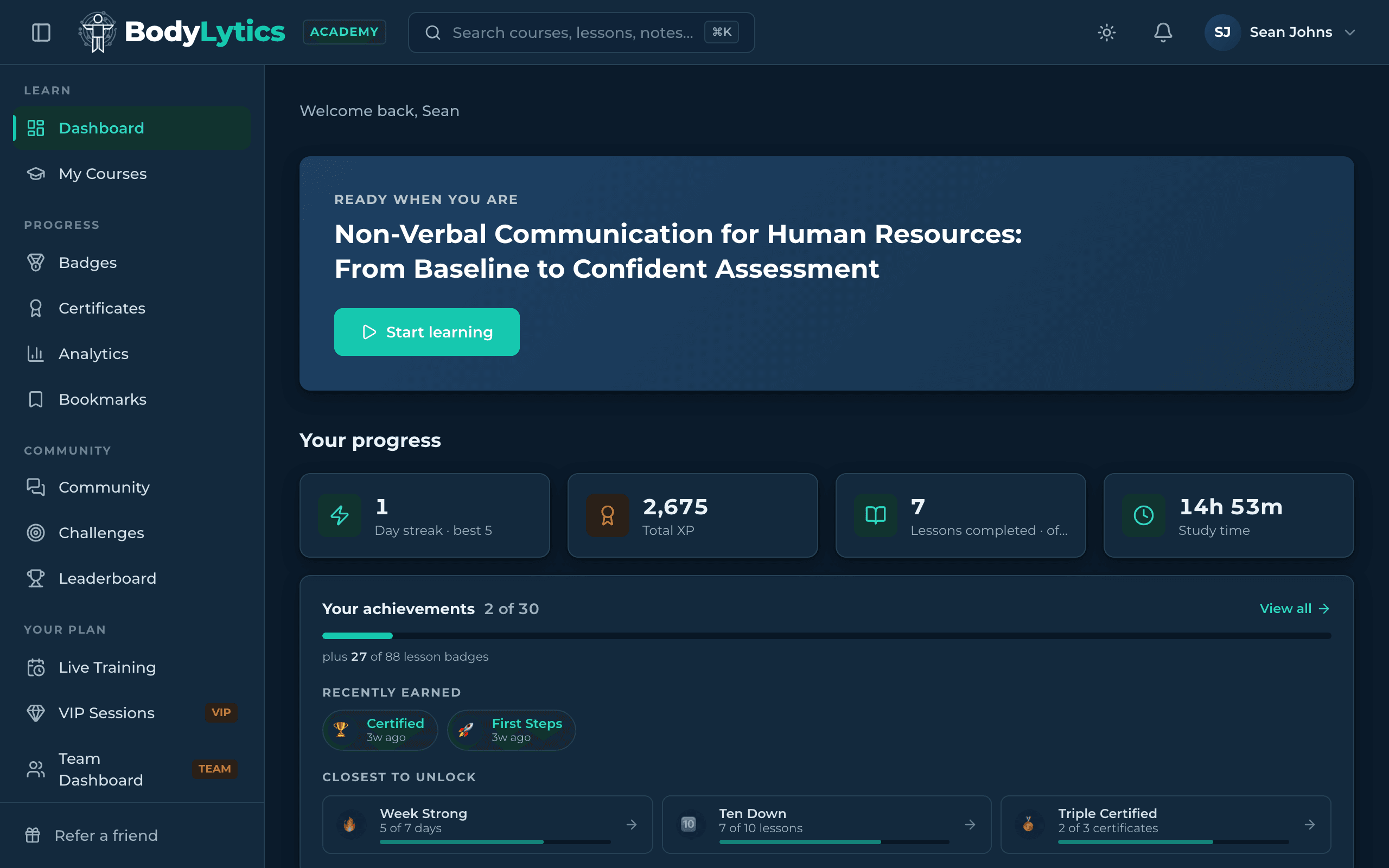The height and width of the screenshot is (868, 1389).
Task: Open Triple Certified card arrow
Action: click(x=1310, y=825)
